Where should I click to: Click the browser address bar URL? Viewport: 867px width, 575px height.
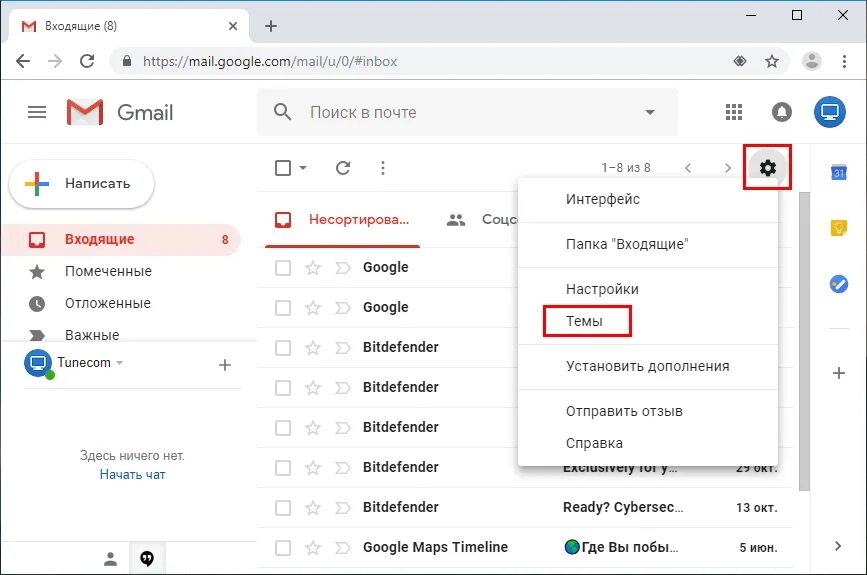coord(270,61)
